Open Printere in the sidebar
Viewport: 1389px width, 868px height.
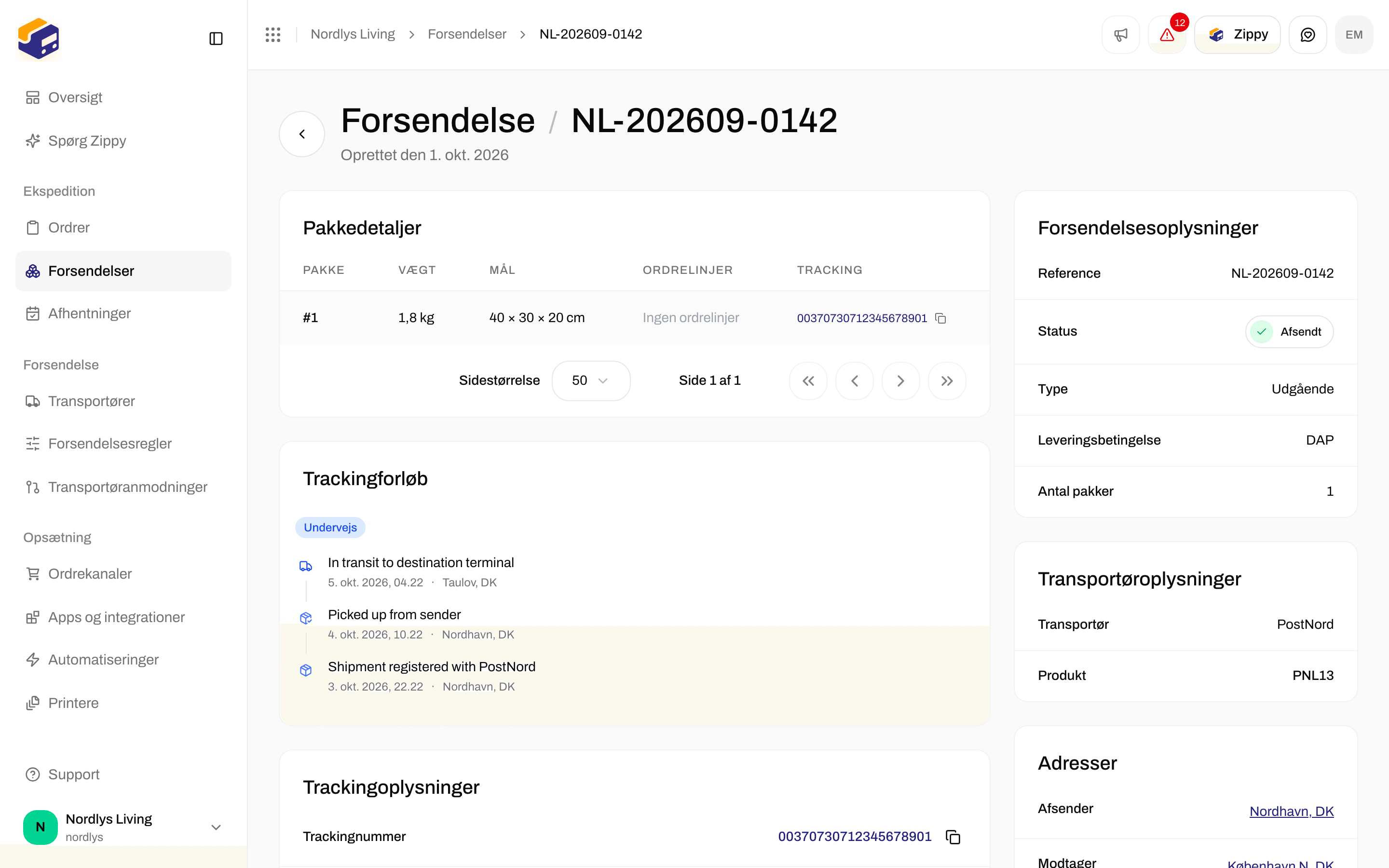pos(123,703)
